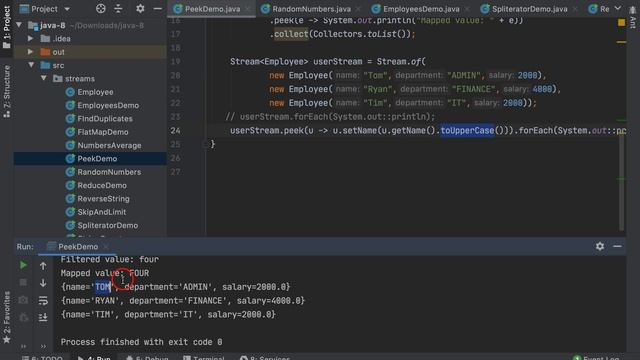Image resolution: width=640 pixels, height=360 pixels.
Task: Click the up stack trace arrow
Action: coord(43,266)
